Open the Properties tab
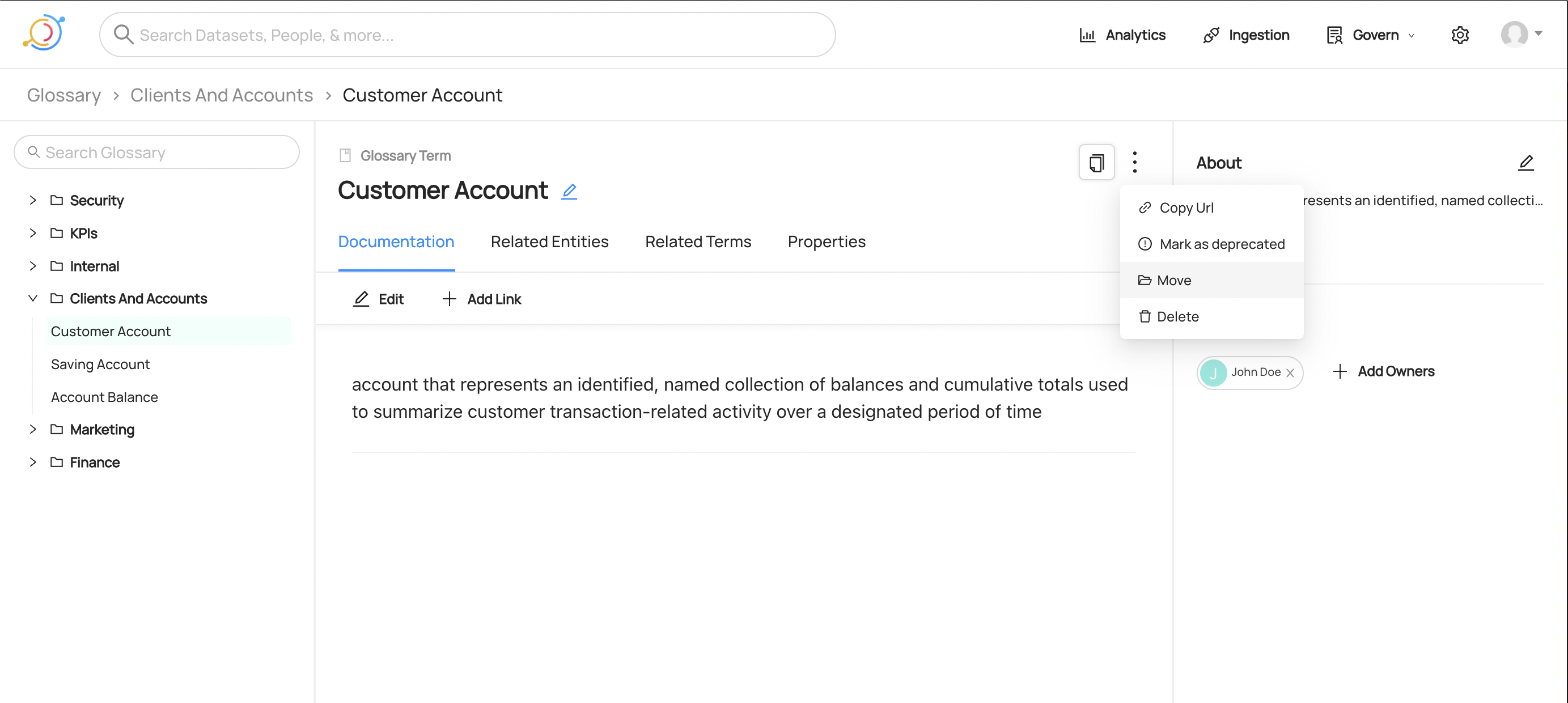1568x703 pixels. 826,242
